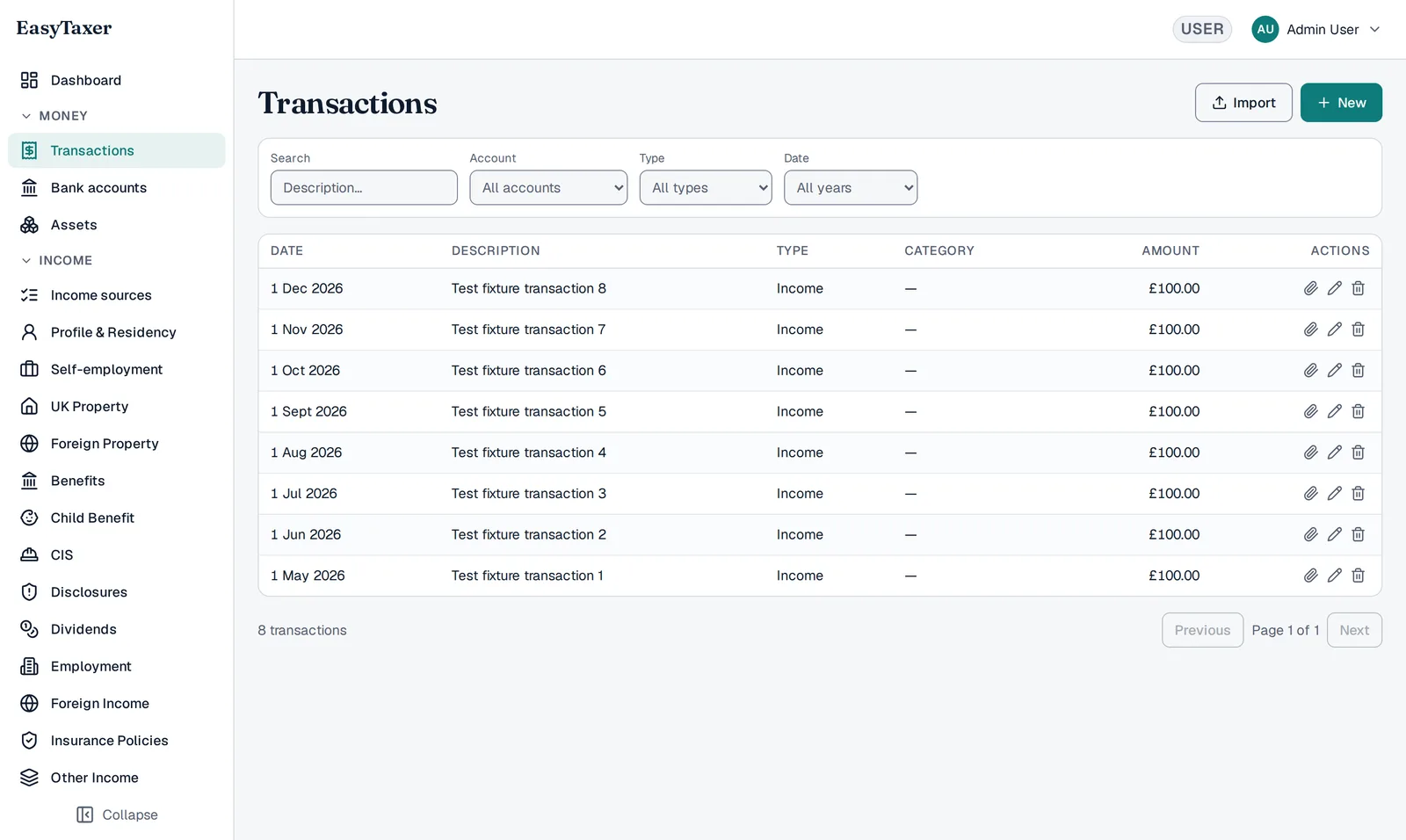Navigate to Employment page
This screenshot has width=1406, height=840.
point(117,666)
